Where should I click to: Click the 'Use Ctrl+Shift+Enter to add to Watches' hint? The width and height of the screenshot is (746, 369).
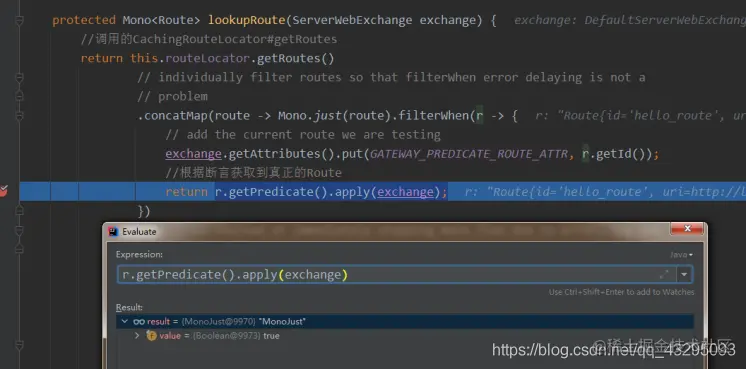[x=621, y=292]
